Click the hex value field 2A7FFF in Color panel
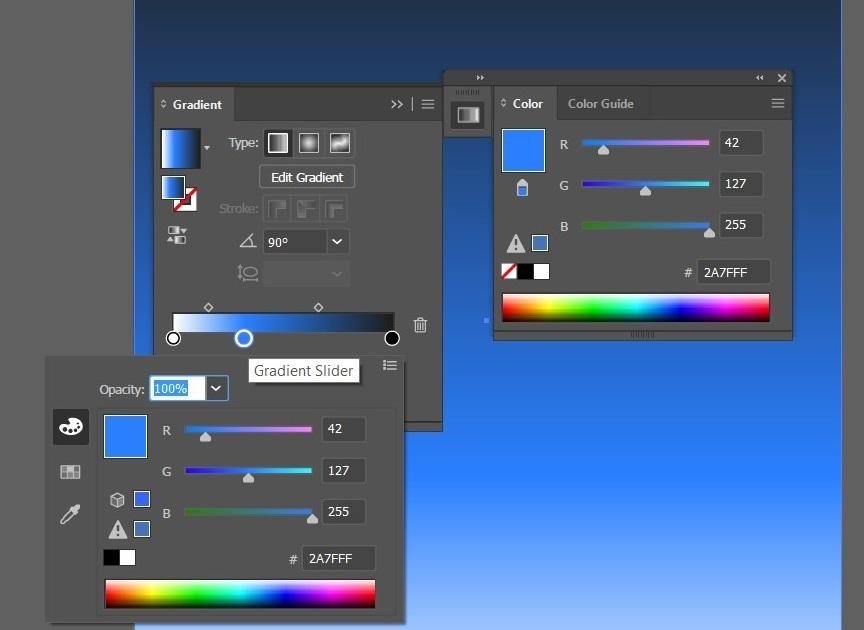The image size is (864, 630). tap(734, 272)
